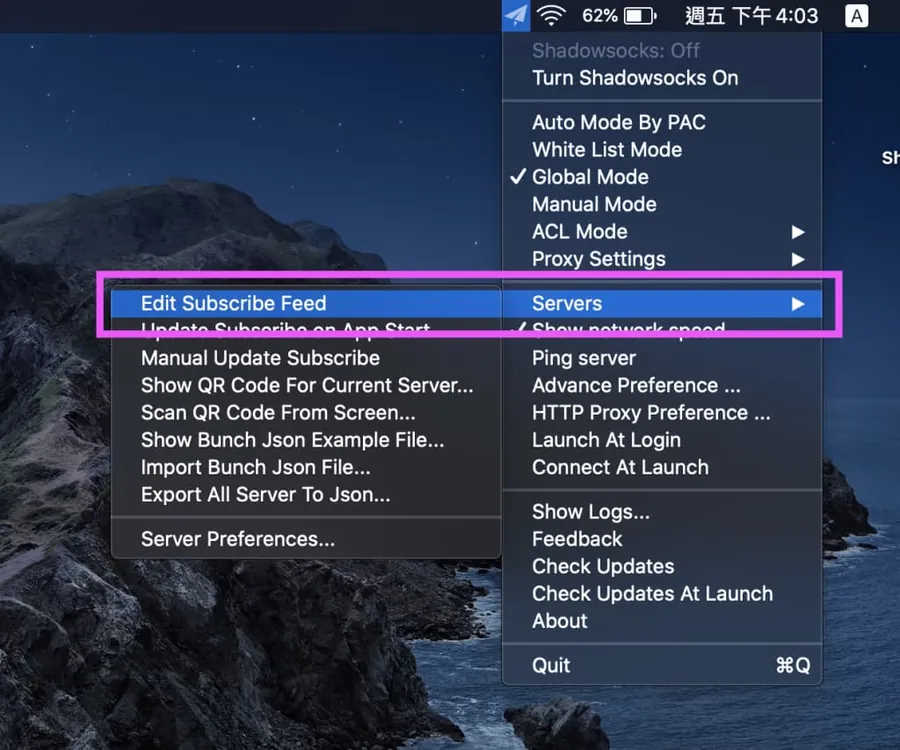Click the date and time 下午 4:03
Screen dimensions: 900x750
(751, 16)
